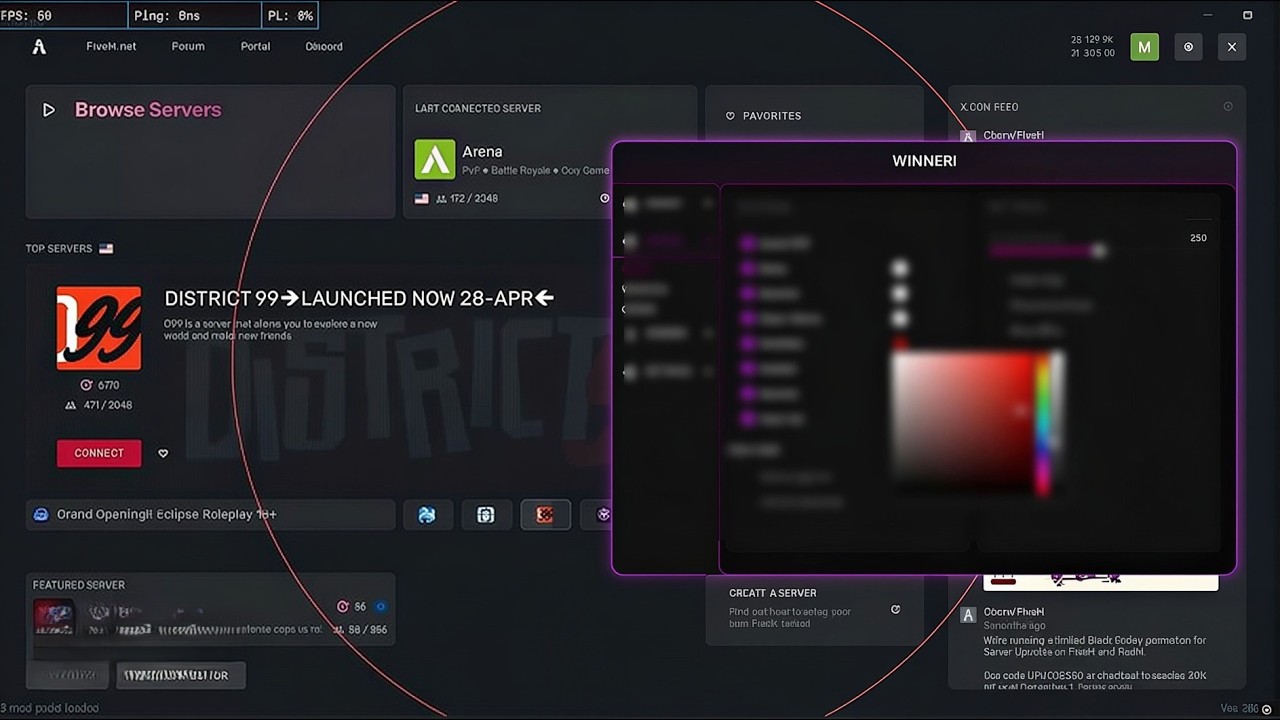The height and width of the screenshot is (720, 1280).
Task: Open the Browse Servers card
Action: 210,151
